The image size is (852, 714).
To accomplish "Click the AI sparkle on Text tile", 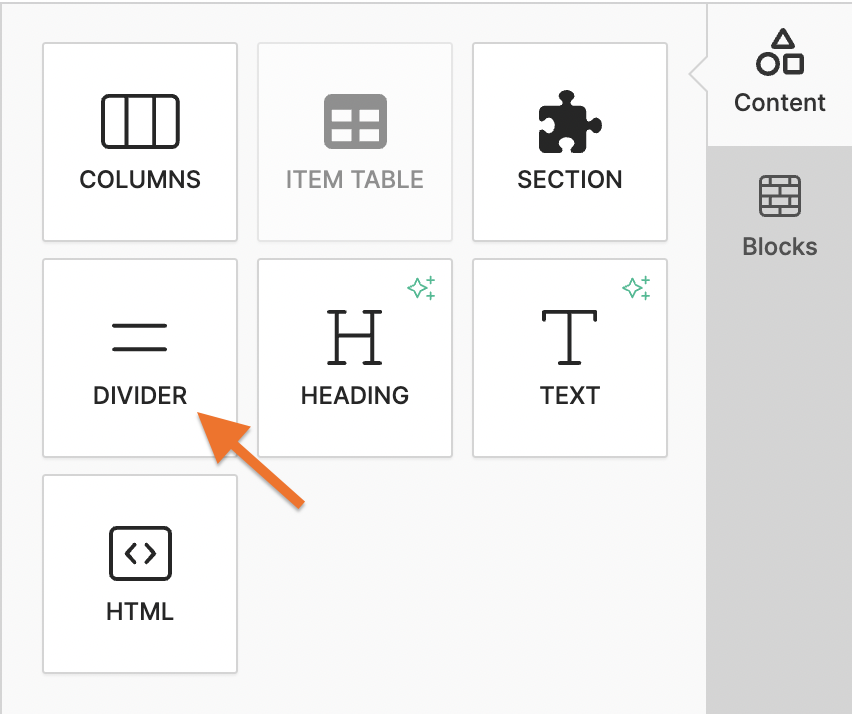I will pos(637,289).
